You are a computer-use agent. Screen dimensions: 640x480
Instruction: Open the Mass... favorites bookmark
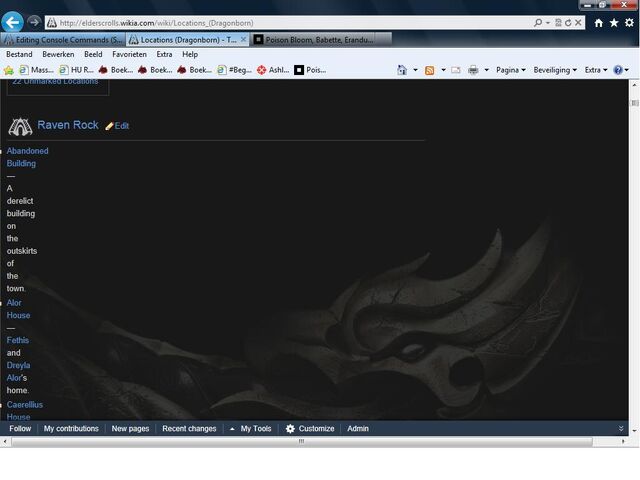(37, 70)
